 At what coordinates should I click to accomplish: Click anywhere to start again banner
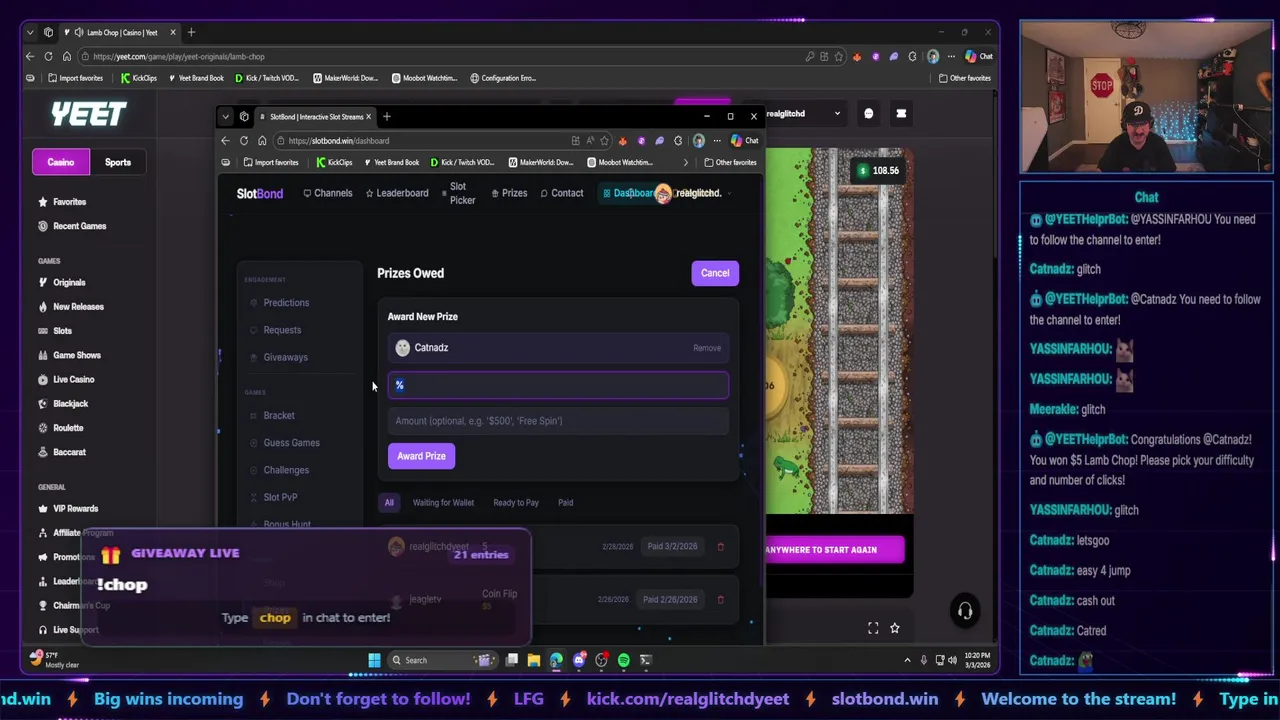[835, 550]
